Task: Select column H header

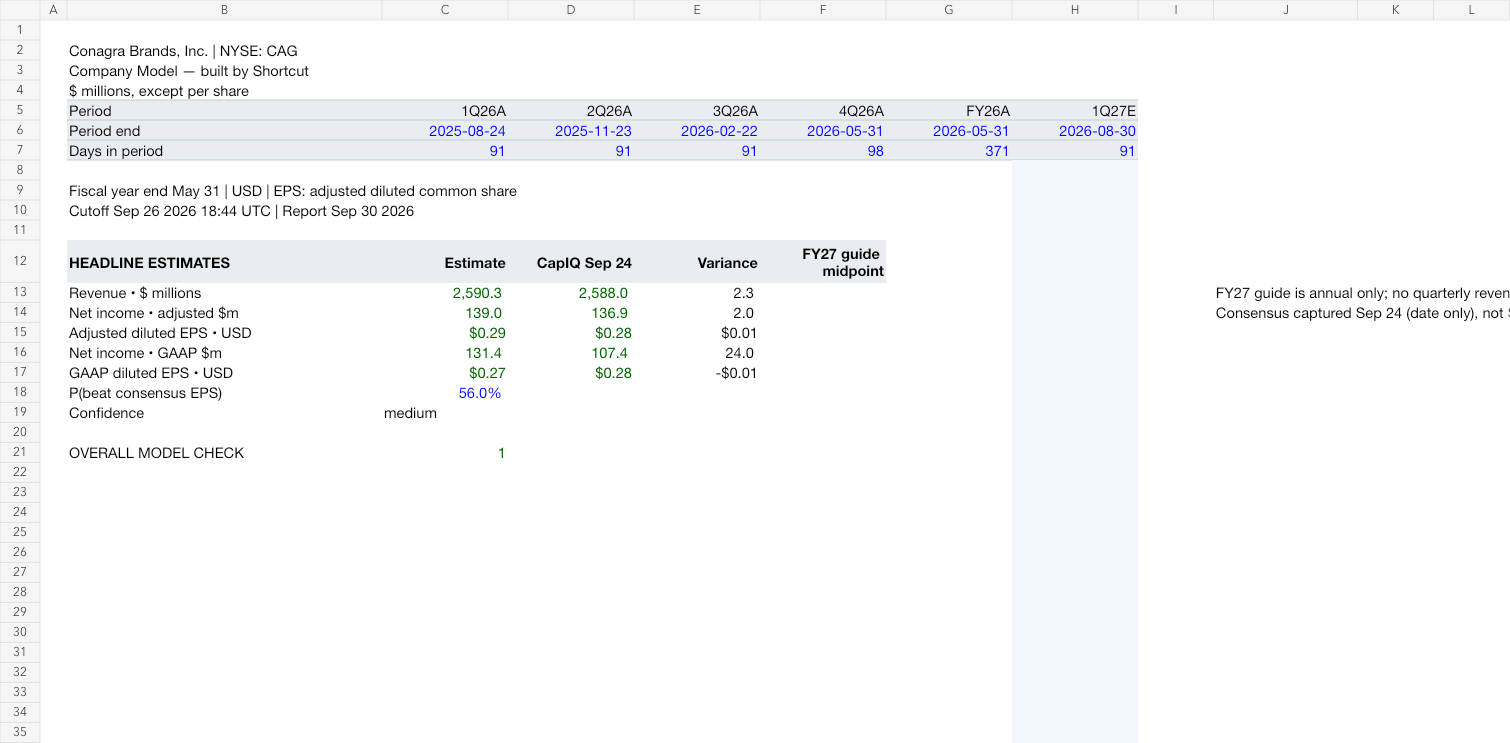Action: [x=1075, y=10]
